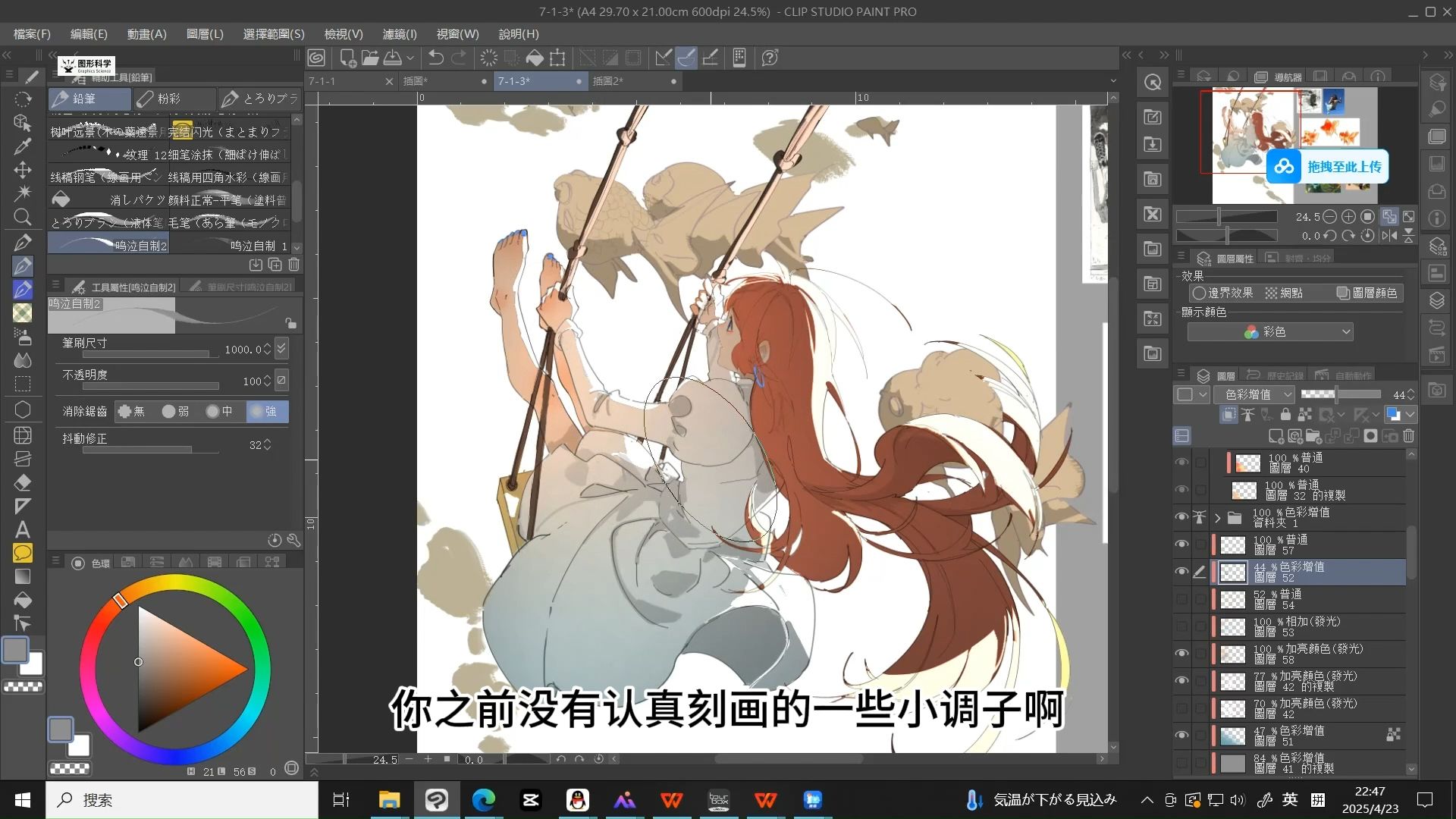Screen dimensions: 1456x819
Task: Expand the 資料夾 1 layer folder
Action: tap(1218, 518)
